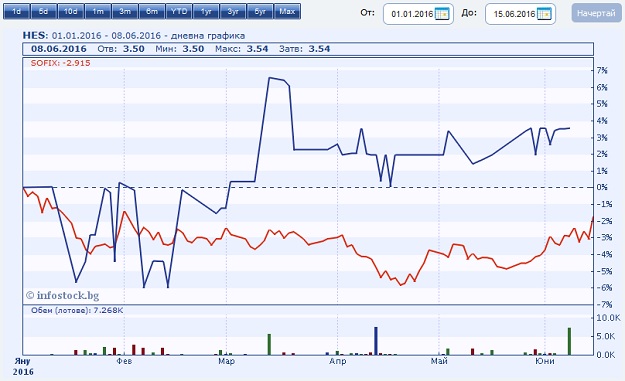The image size is (625, 381).
Task: Edit the start date field 01.01.2016
Action: 412,14
